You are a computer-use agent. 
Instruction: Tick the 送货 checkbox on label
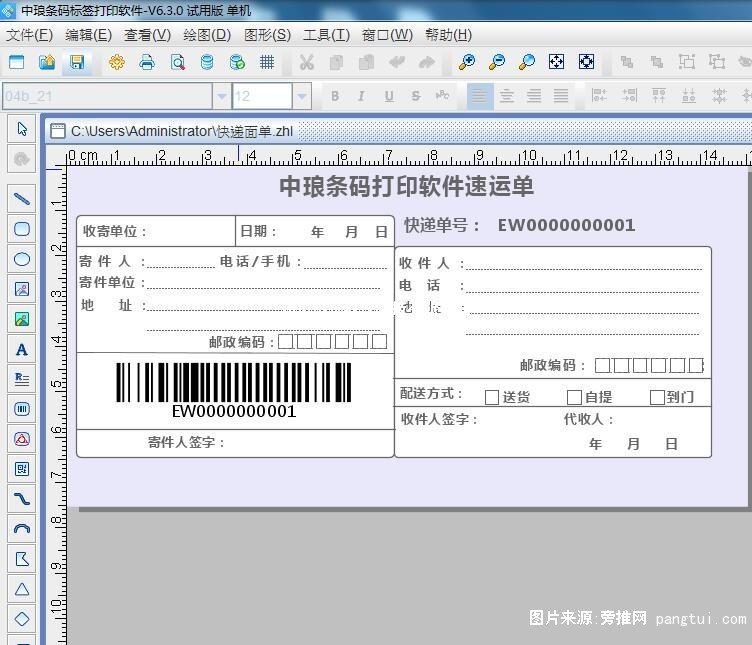tap(492, 397)
